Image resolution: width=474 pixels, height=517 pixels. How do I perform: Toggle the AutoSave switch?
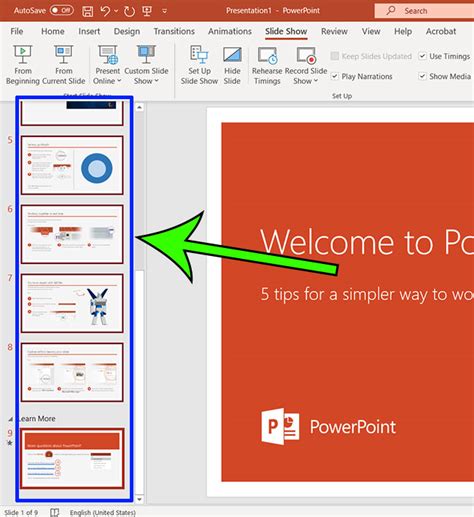pos(62,11)
